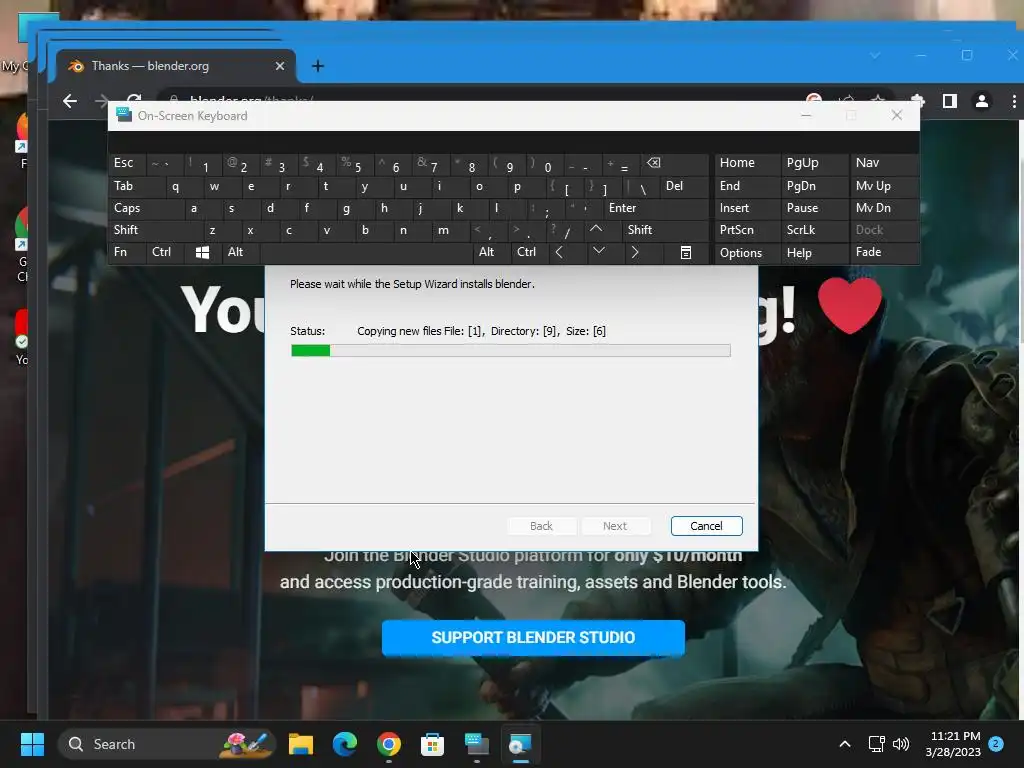This screenshot has height=768, width=1024.
Task: Click the PgDn key
Action: click(x=814, y=186)
